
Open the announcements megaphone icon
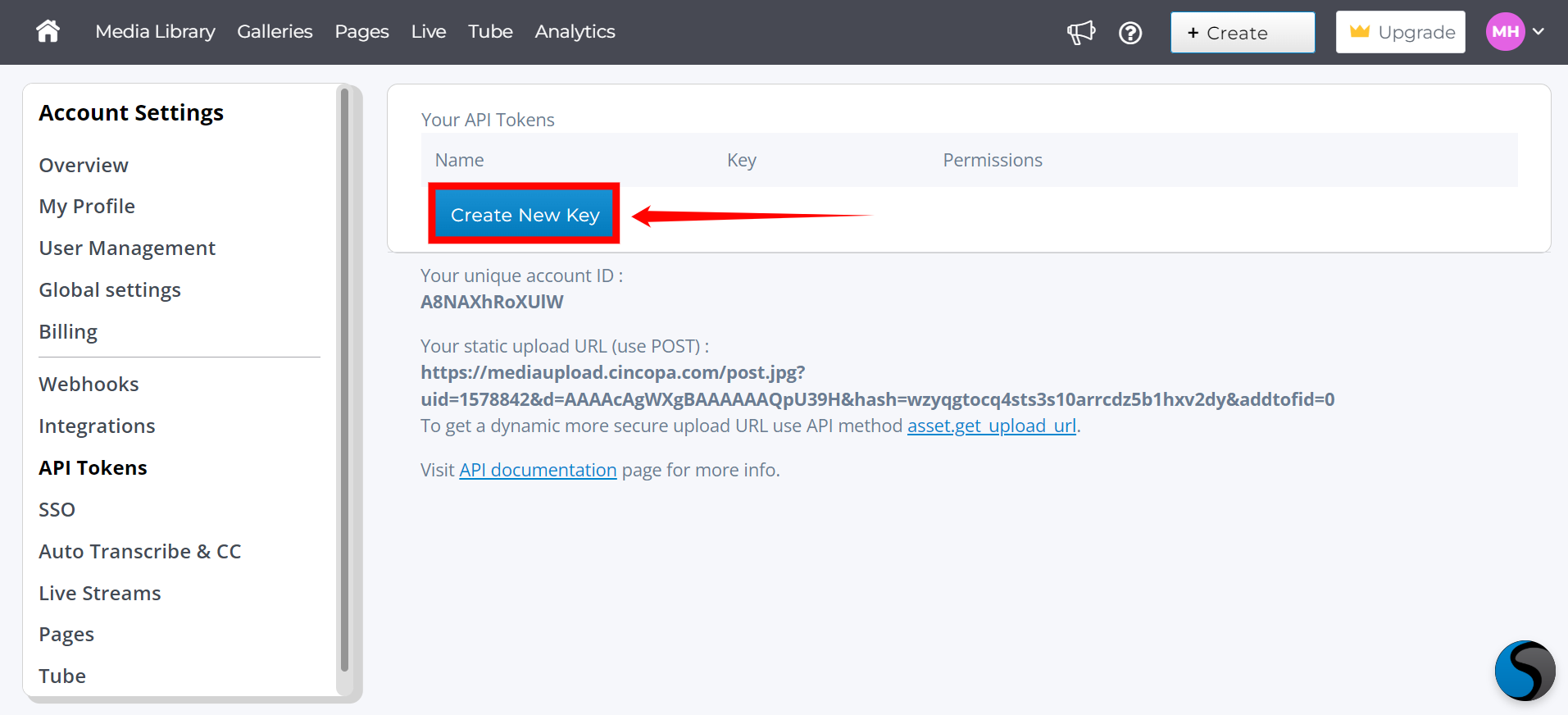[x=1081, y=33]
